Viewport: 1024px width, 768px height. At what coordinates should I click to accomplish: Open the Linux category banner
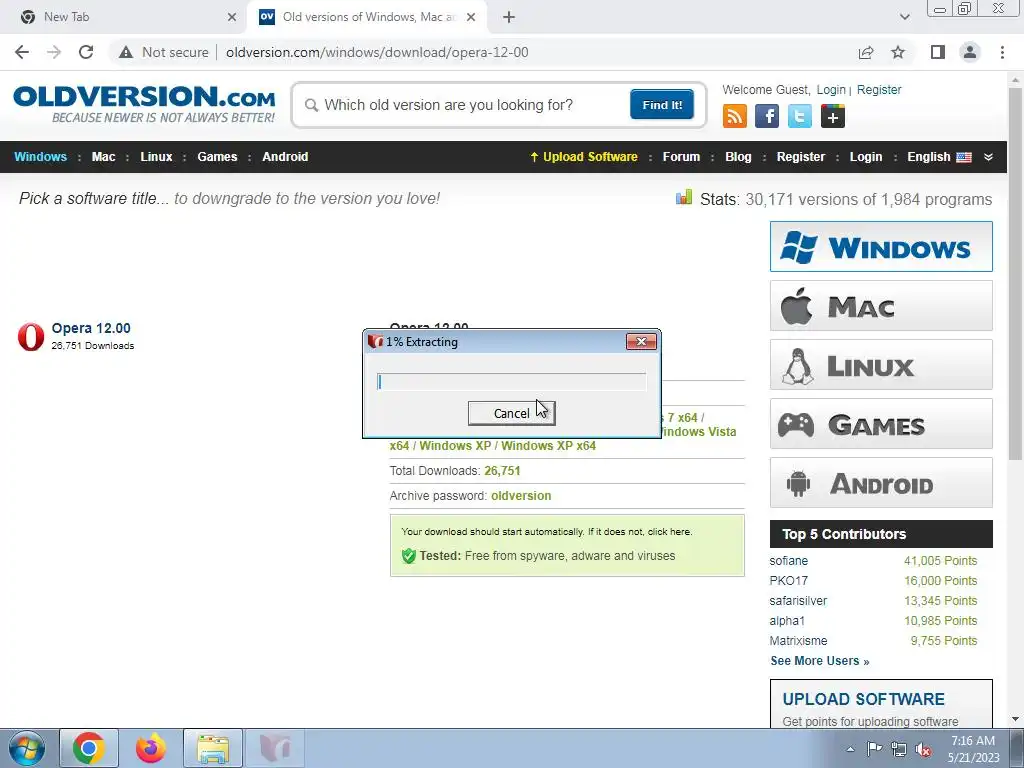coord(881,364)
